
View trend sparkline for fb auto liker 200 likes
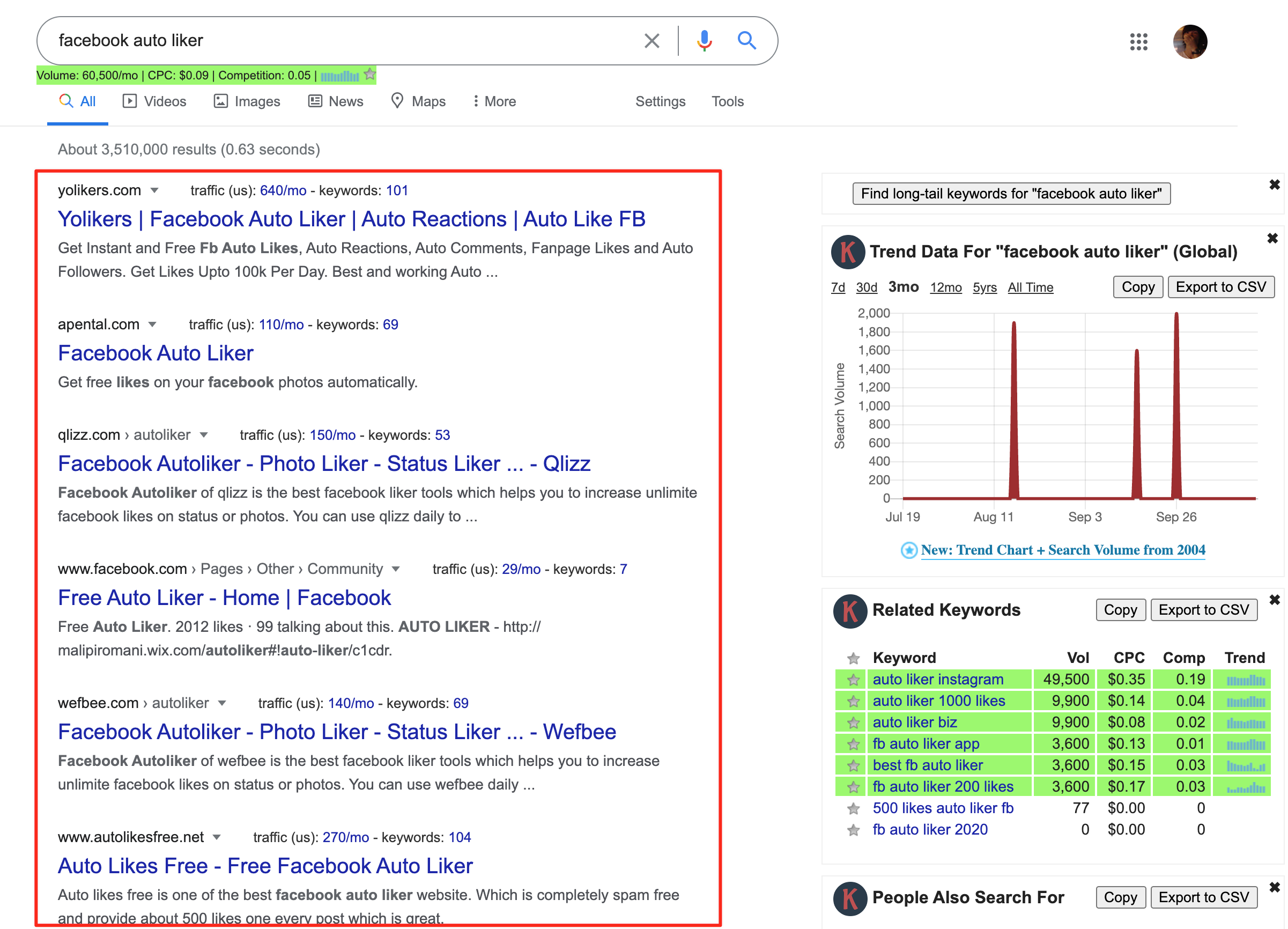tap(1246, 787)
